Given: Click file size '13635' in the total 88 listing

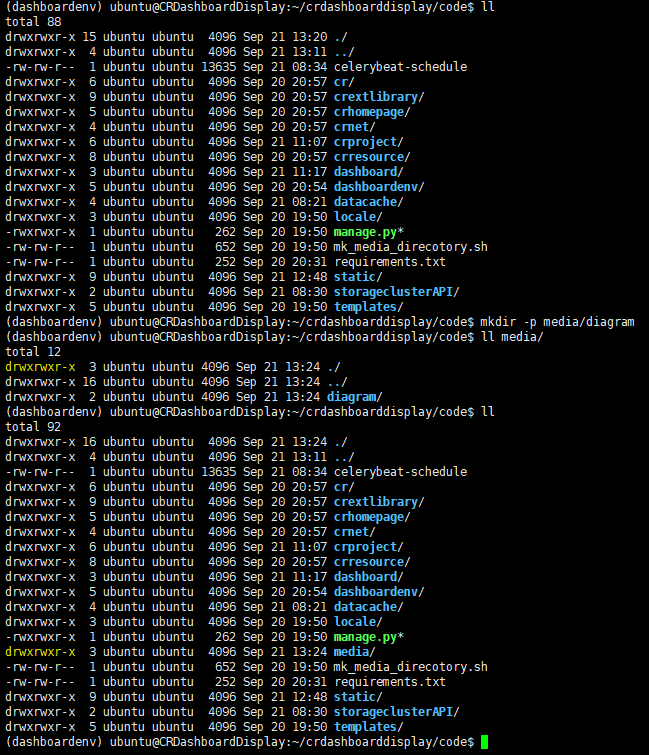Looking at the screenshot, I should tap(219, 66).
